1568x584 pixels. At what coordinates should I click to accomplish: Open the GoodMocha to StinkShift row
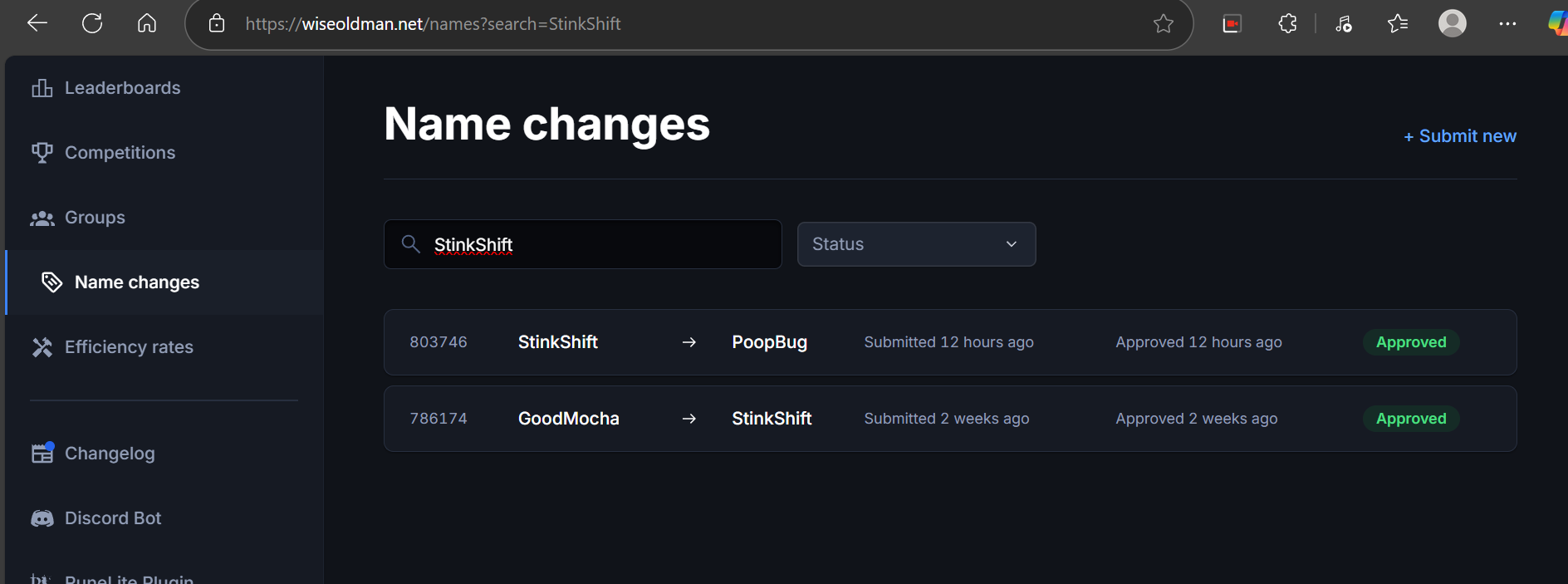(950, 419)
